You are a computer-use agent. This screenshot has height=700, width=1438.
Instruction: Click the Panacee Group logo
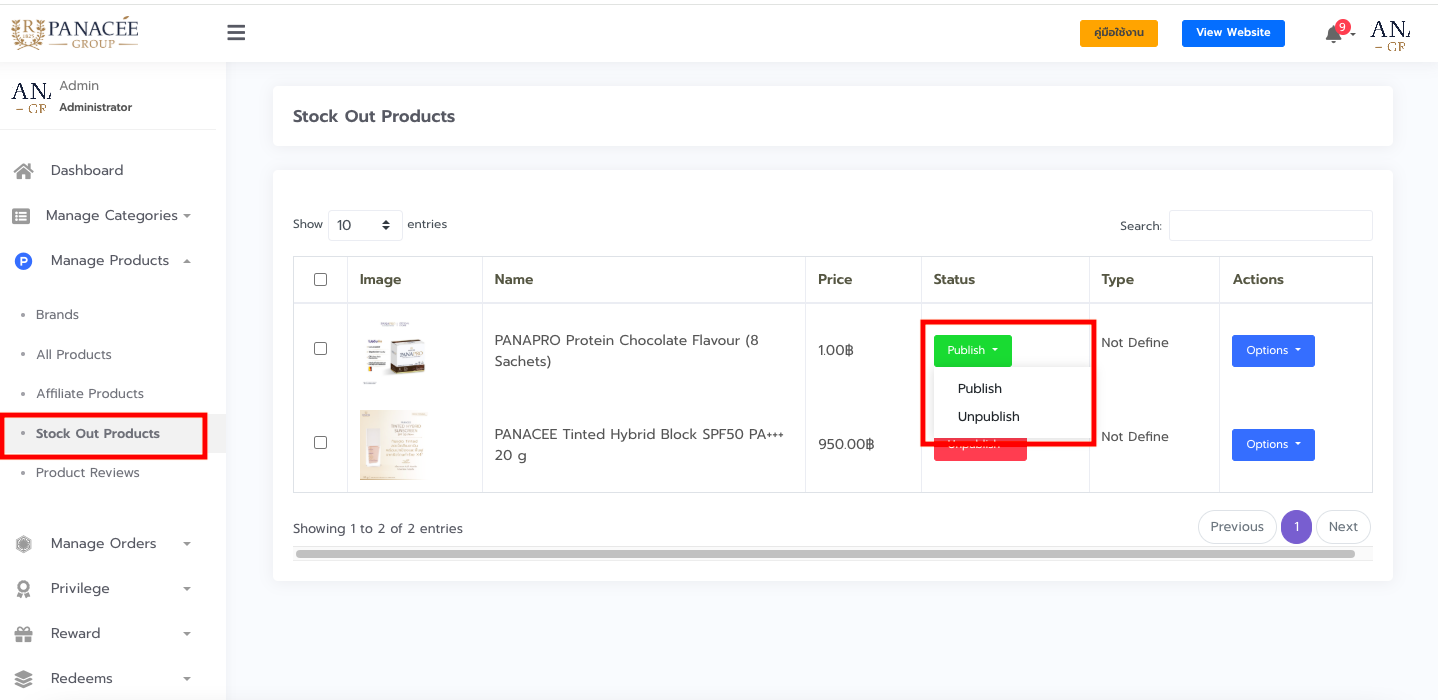74,33
